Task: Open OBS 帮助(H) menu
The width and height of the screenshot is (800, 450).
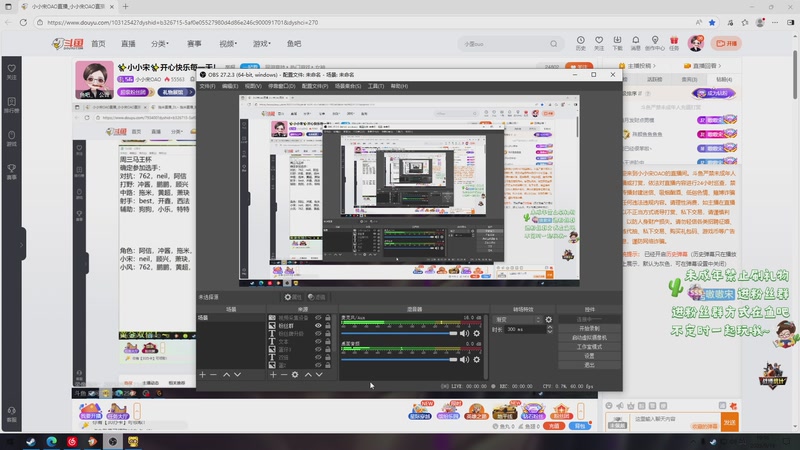Action: (x=399, y=86)
